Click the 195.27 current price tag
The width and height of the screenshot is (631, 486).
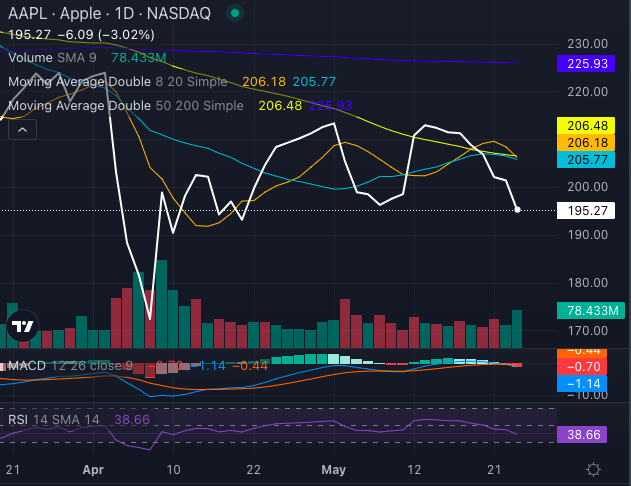click(x=586, y=210)
